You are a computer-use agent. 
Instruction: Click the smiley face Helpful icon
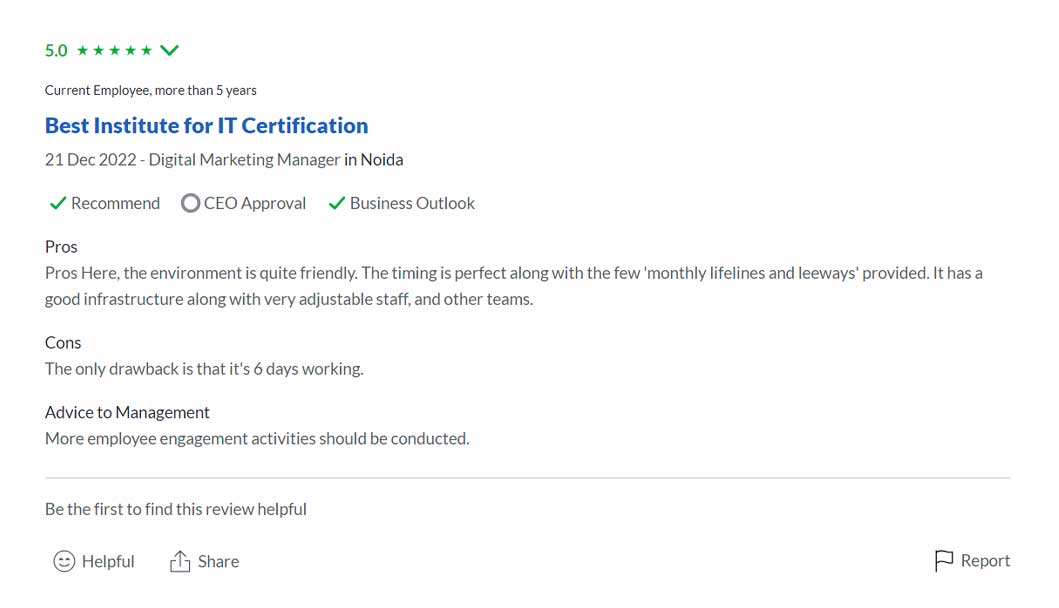coord(64,561)
